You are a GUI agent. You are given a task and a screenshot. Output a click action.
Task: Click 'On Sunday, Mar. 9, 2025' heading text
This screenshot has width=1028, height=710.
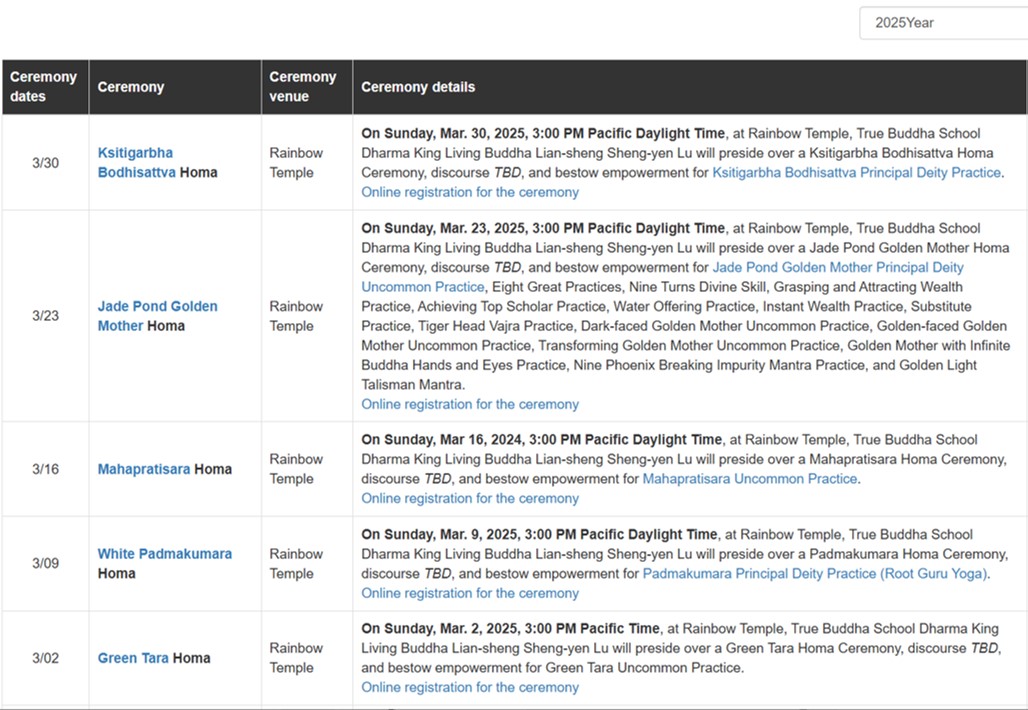coord(439,535)
